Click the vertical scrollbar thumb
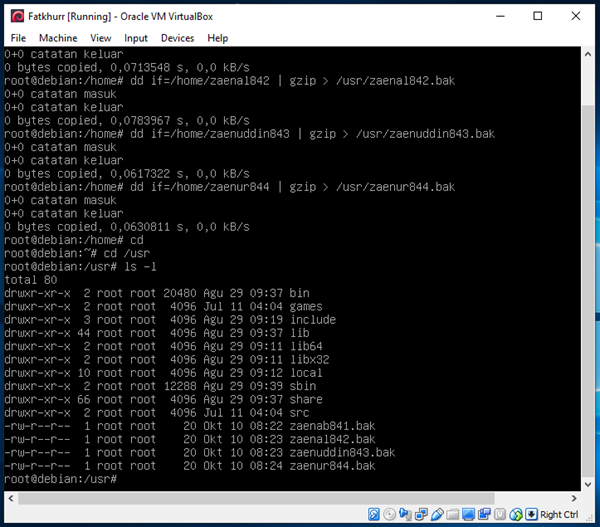600x527 pixels. [588, 290]
